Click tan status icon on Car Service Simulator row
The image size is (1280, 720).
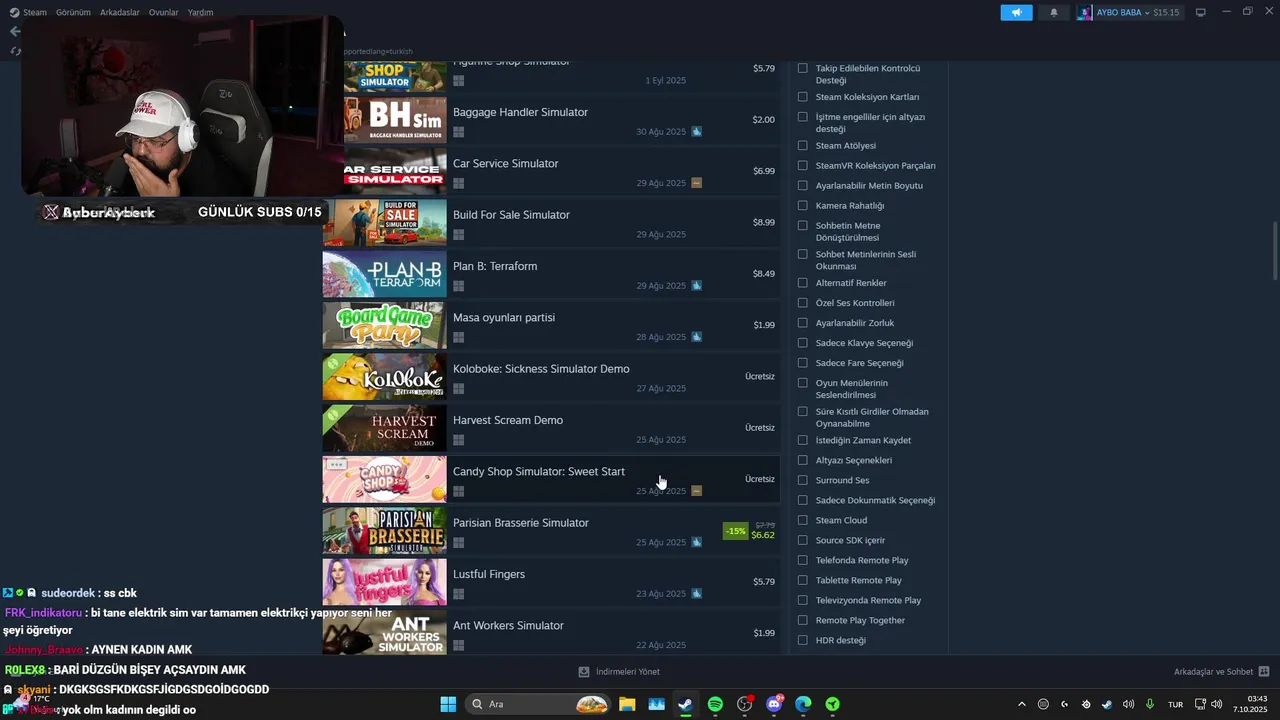(696, 183)
